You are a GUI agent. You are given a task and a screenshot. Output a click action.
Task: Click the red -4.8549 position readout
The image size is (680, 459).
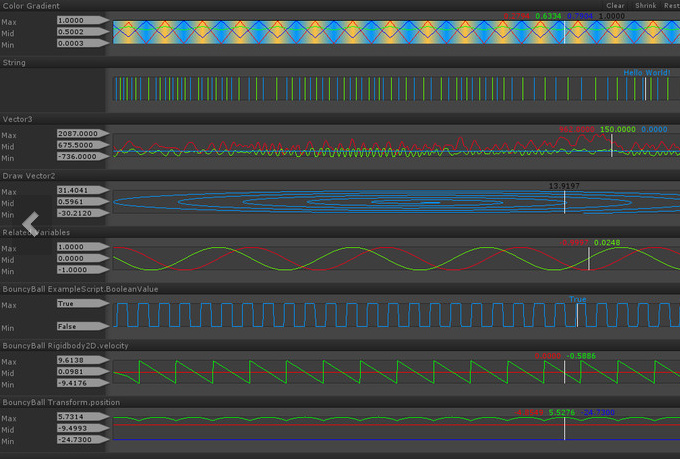point(528,412)
